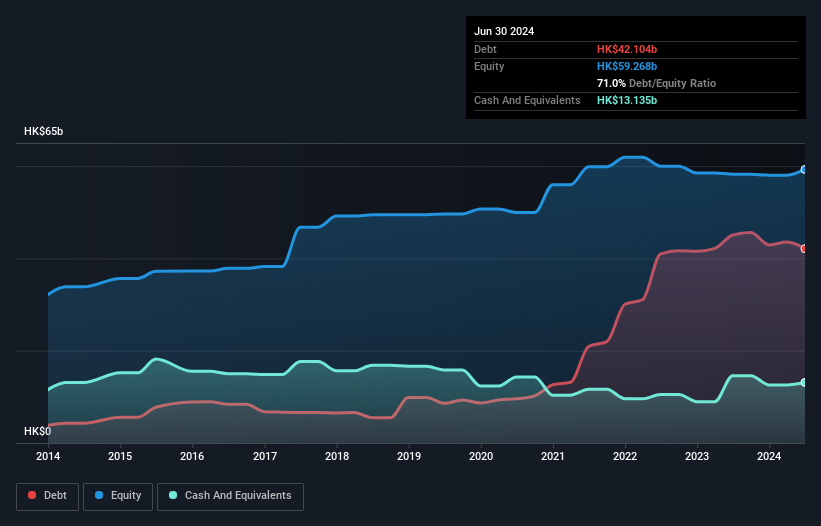Toggle the Debt series in the legend
Screen dimensions: 821x526
46,496
